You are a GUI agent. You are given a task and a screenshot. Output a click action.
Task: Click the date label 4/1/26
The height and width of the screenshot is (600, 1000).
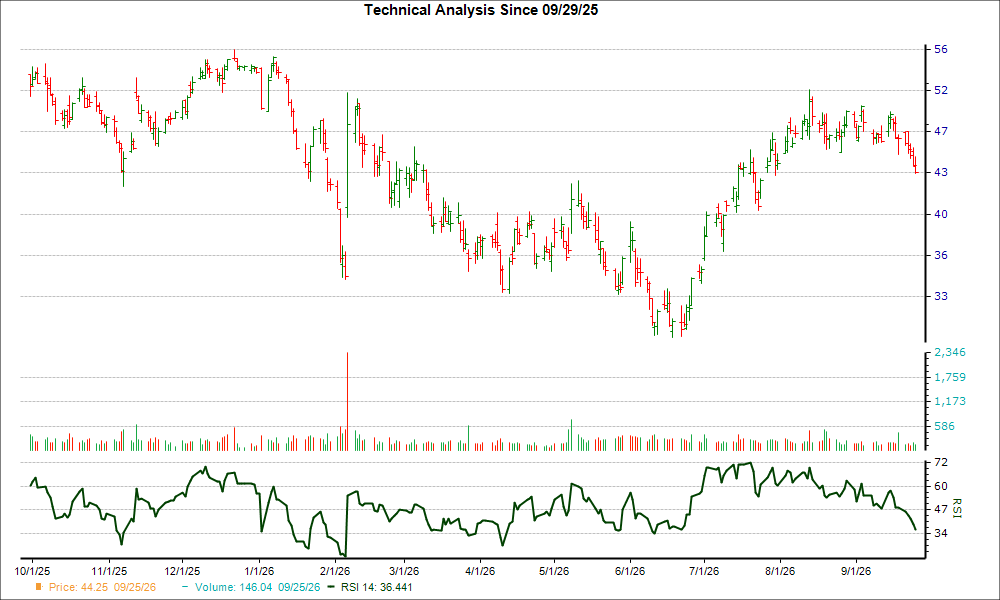pos(480,571)
